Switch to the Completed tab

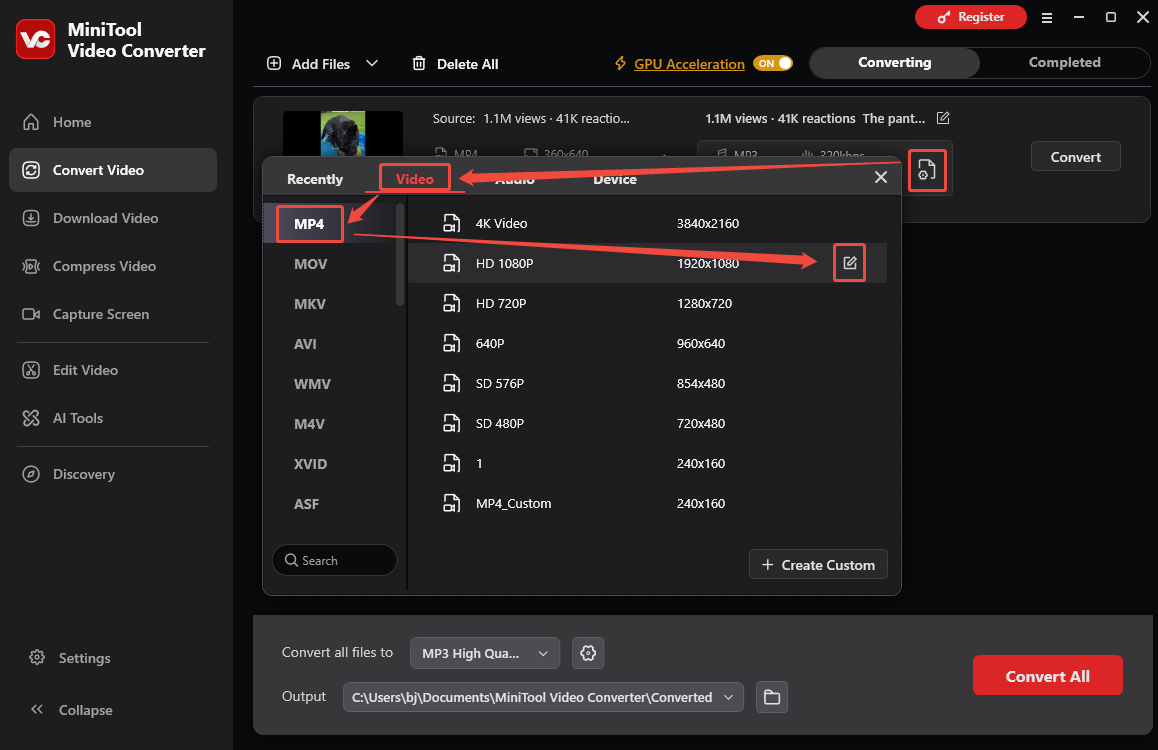coord(1064,63)
